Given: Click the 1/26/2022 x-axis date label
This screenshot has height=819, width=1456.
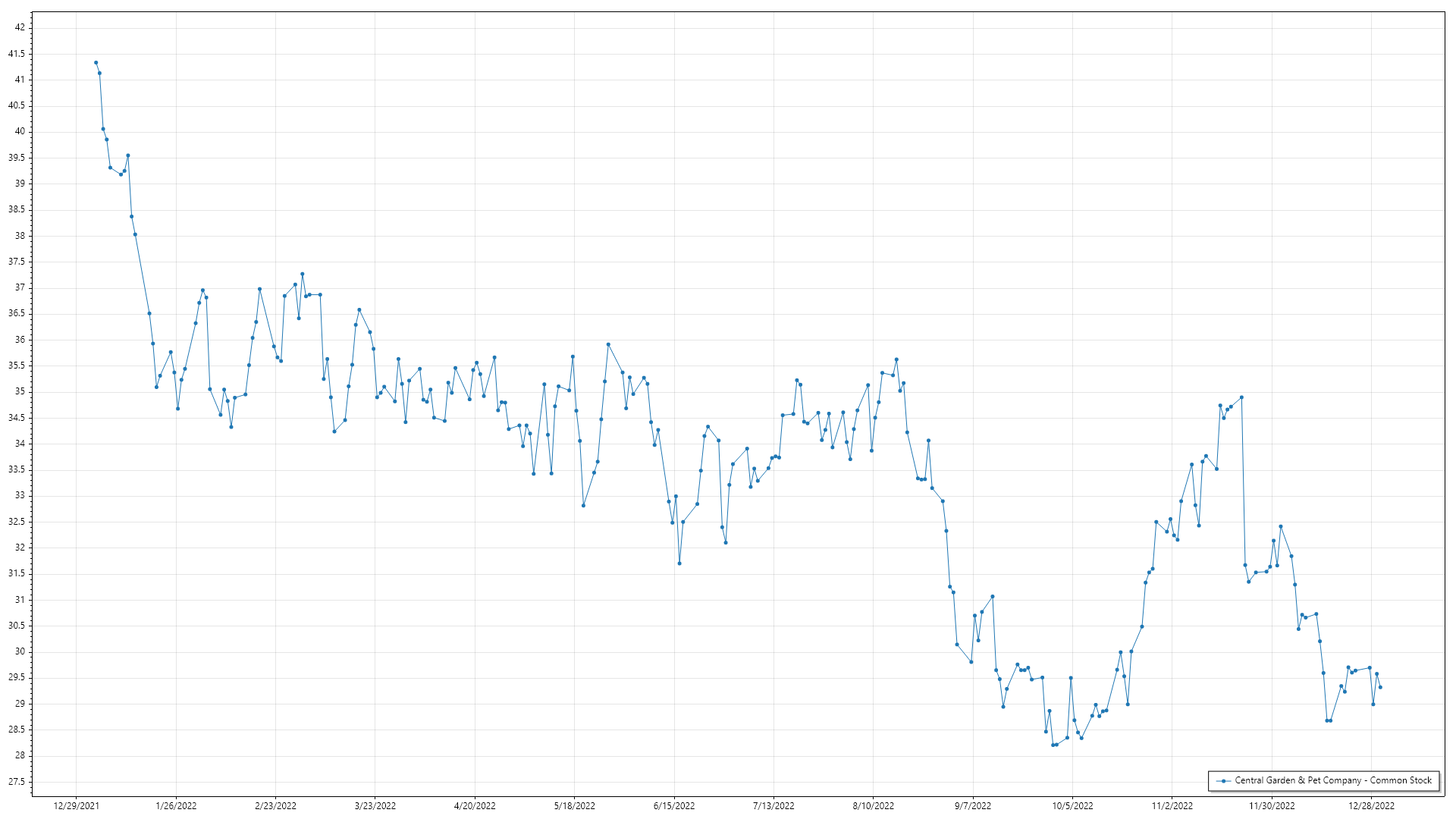Looking at the screenshot, I should pyautogui.click(x=176, y=806).
